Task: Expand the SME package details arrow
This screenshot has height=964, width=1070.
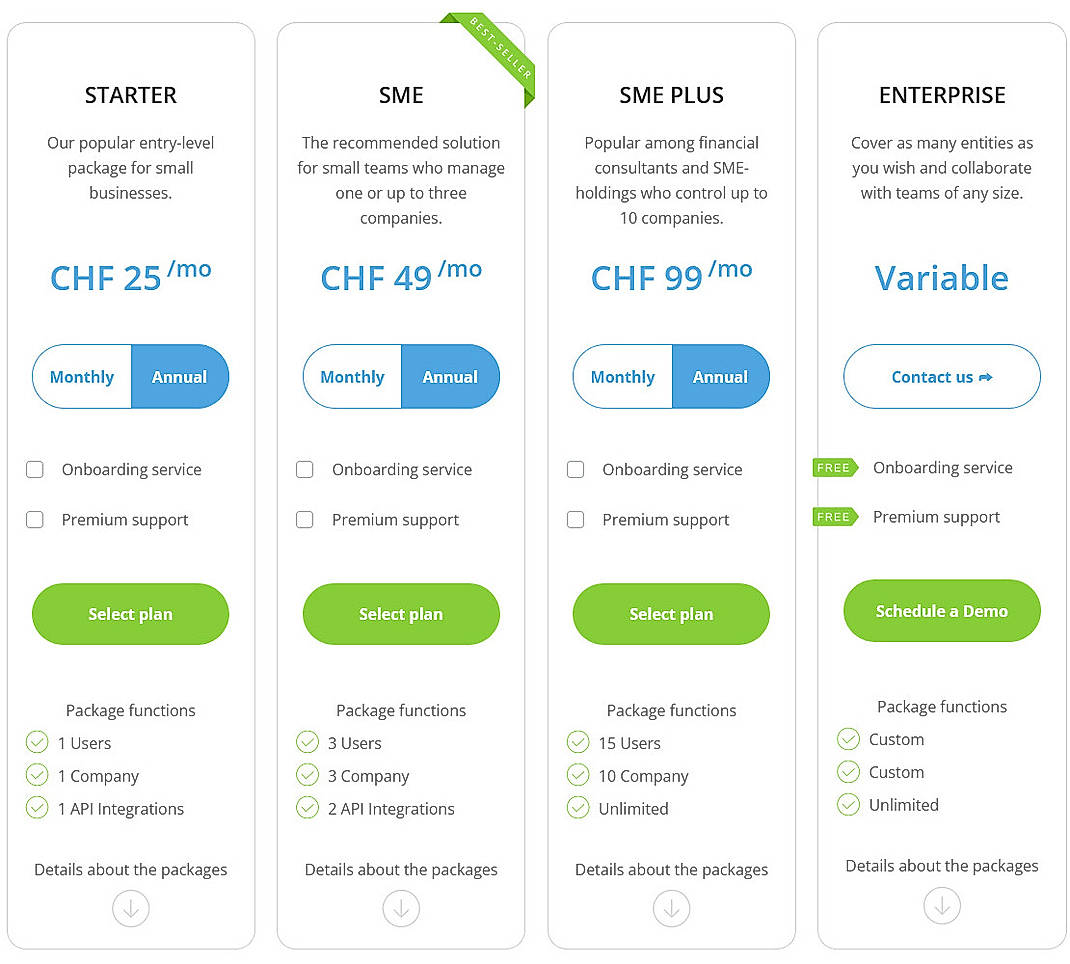Action: coord(401,908)
